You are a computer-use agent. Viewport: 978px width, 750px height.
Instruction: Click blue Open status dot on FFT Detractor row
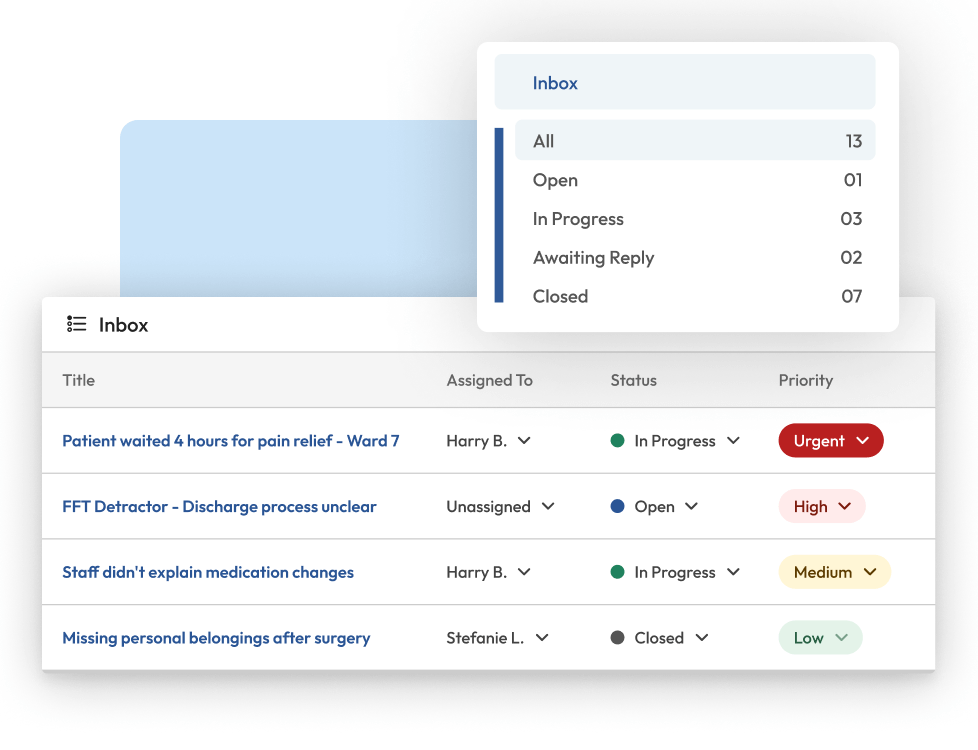click(617, 507)
